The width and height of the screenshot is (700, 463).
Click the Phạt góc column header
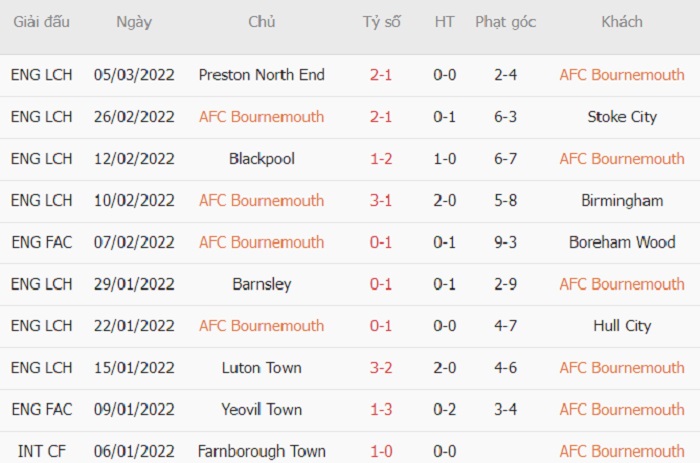coord(505,22)
